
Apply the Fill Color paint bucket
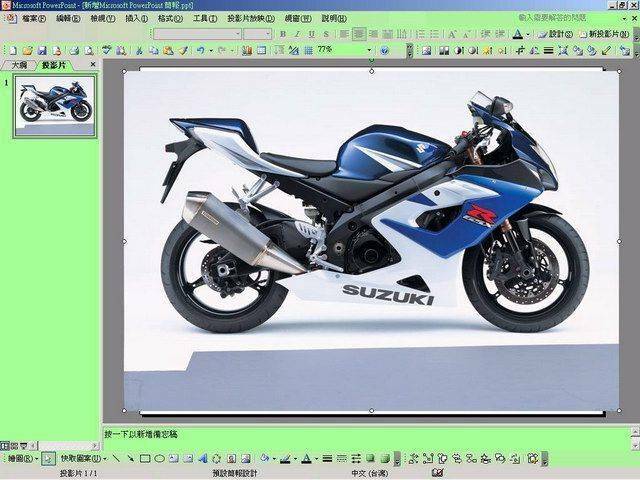(265, 459)
